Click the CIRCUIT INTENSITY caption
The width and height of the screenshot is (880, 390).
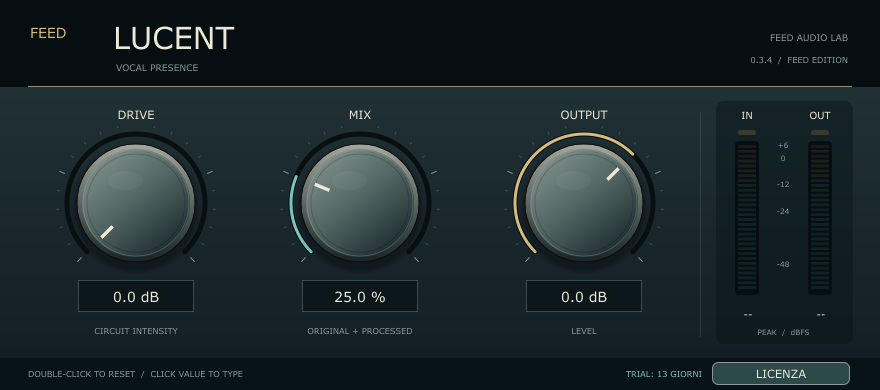pos(136,331)
